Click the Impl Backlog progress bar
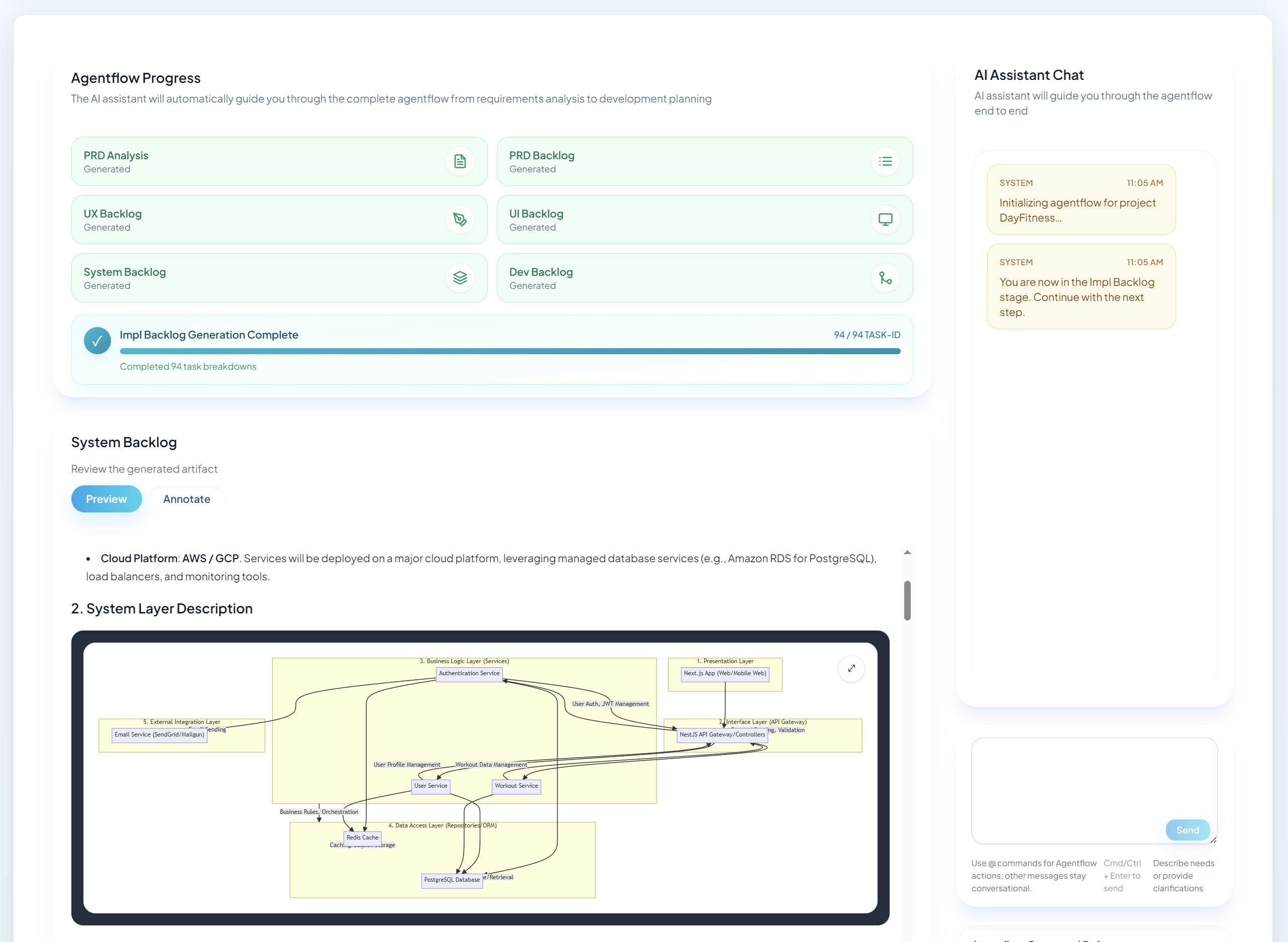 coord(510,351)
